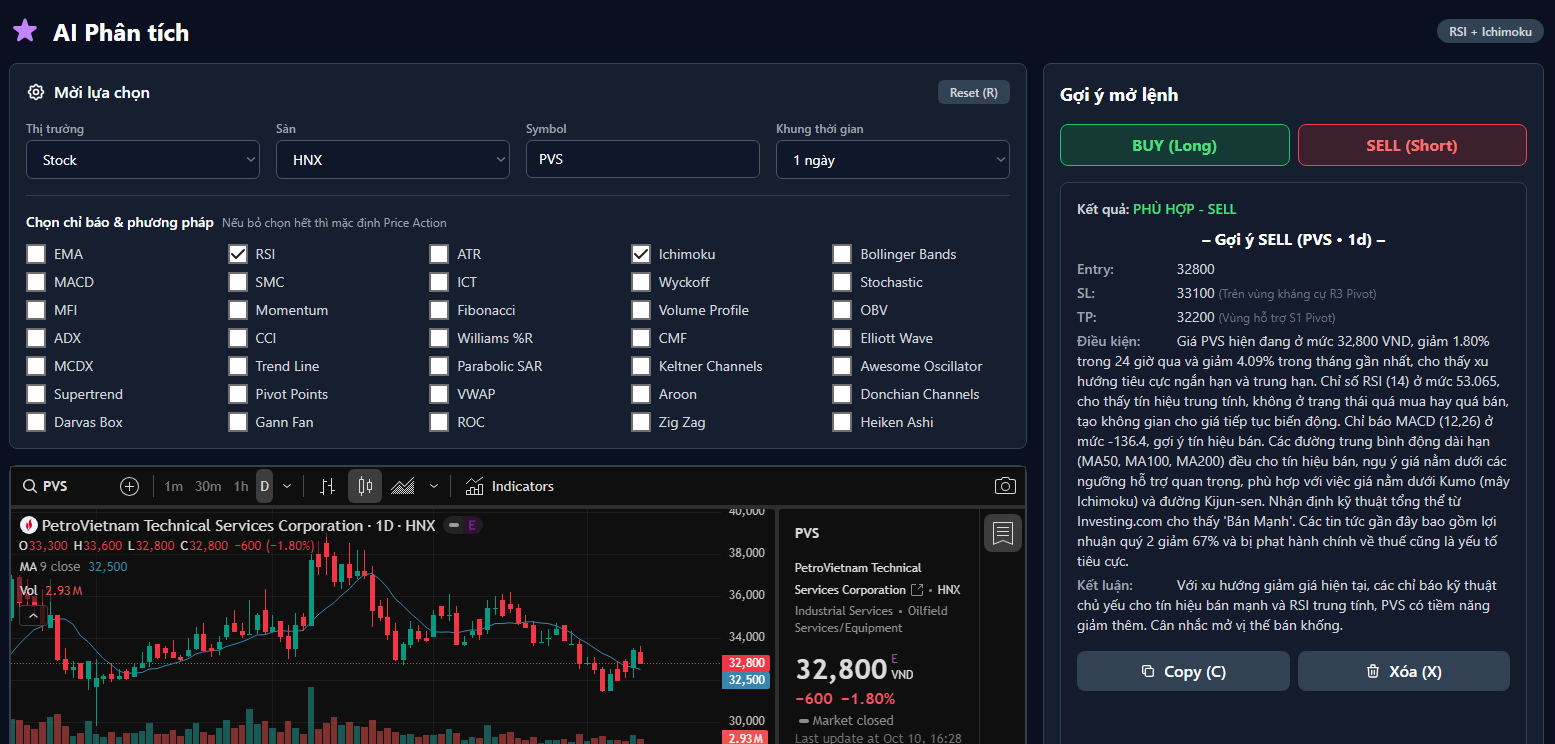Image resolution: width=1555 pixels, height=744 pixels.
Task: Click the PhÙ HỢP - SELL result text
Action: coord(1185,209)
